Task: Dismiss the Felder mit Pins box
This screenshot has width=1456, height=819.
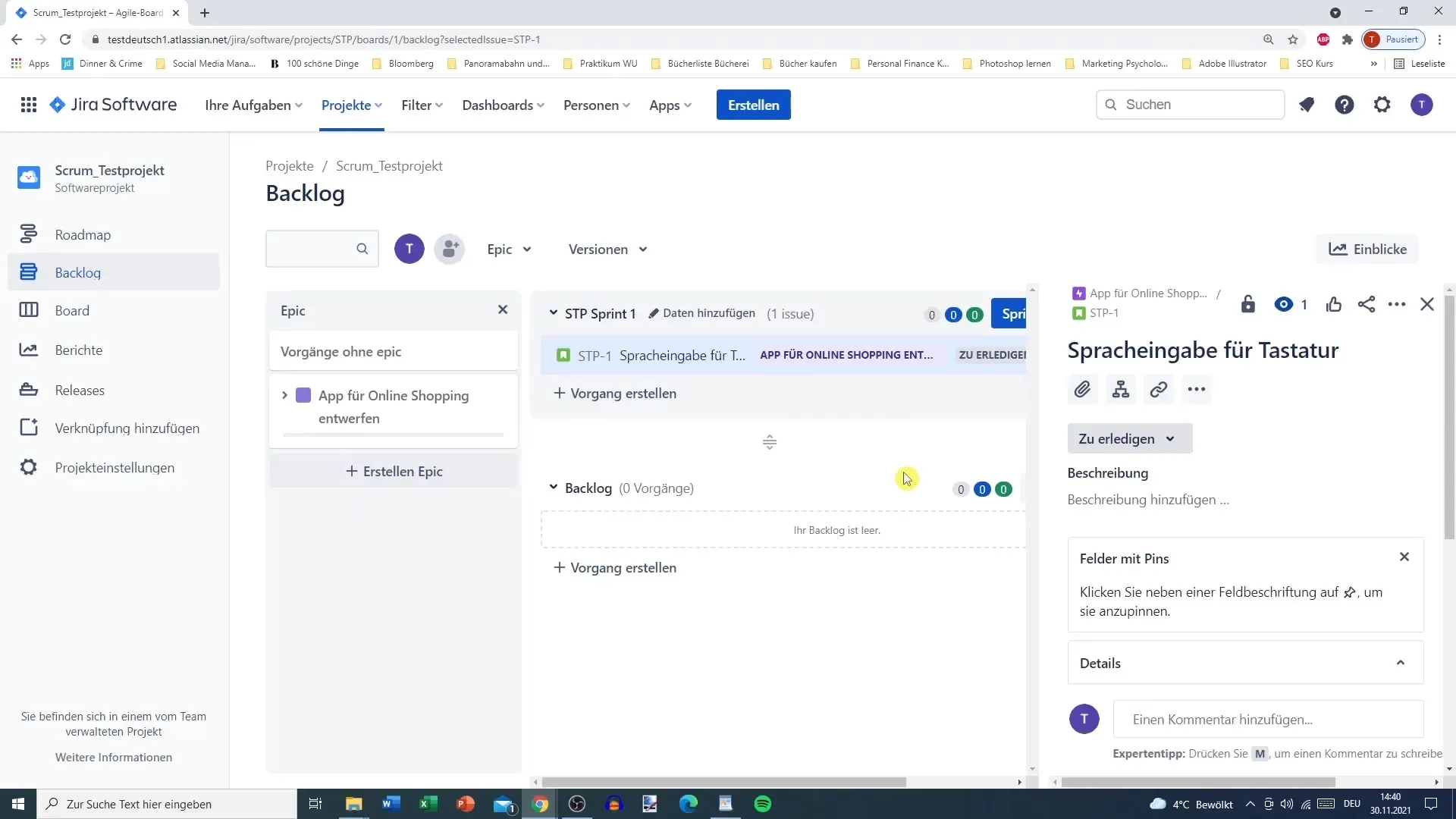Action: click(1404, 557)
